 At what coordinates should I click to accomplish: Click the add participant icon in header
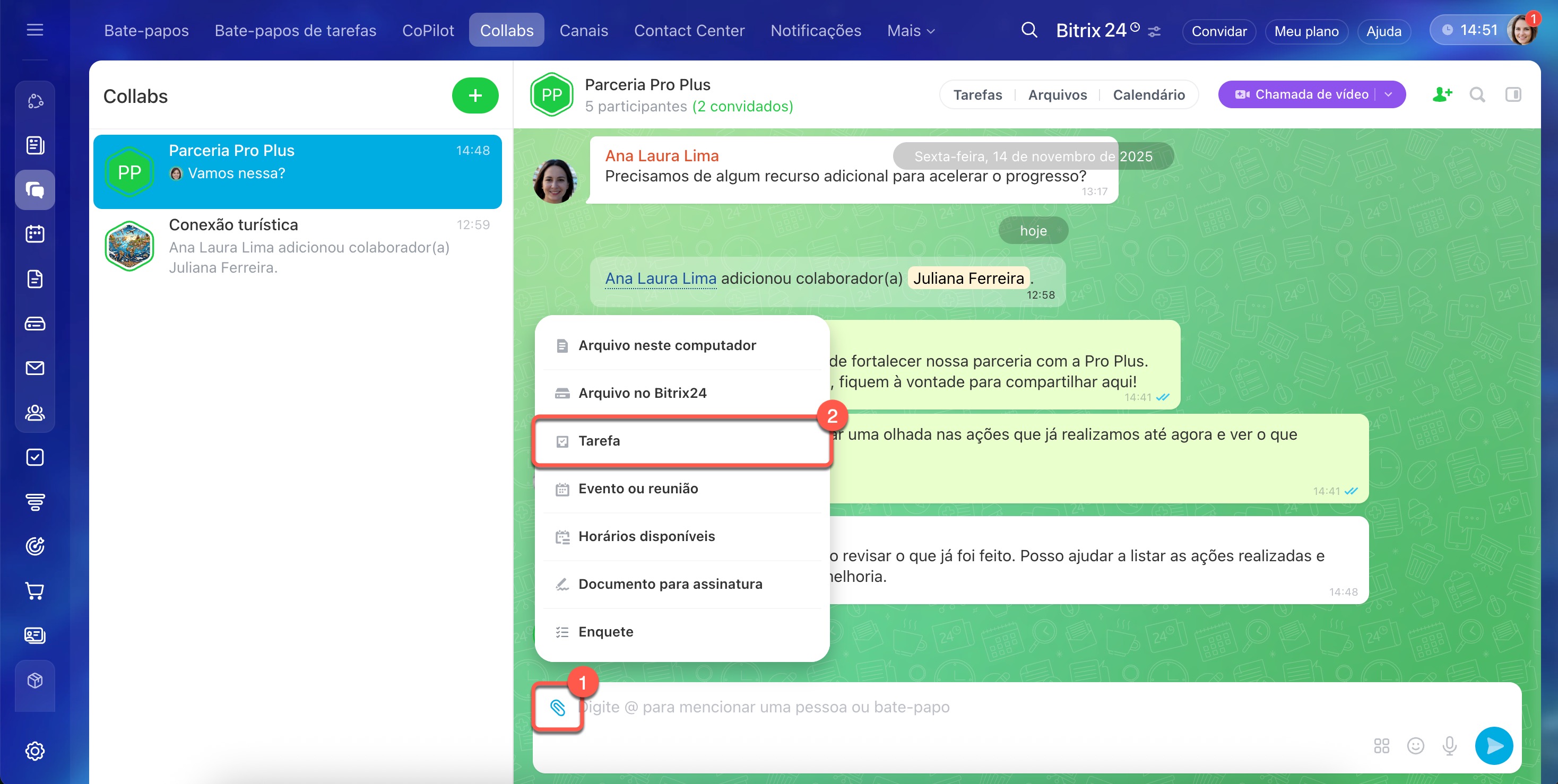tap(1442, 94)
